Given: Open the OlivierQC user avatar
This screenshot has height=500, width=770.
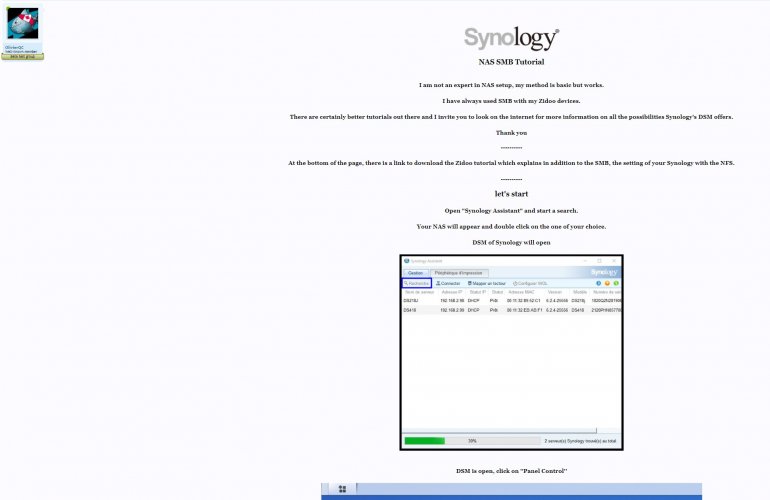Looking at the screenshot, I should [x=22, y=24].
